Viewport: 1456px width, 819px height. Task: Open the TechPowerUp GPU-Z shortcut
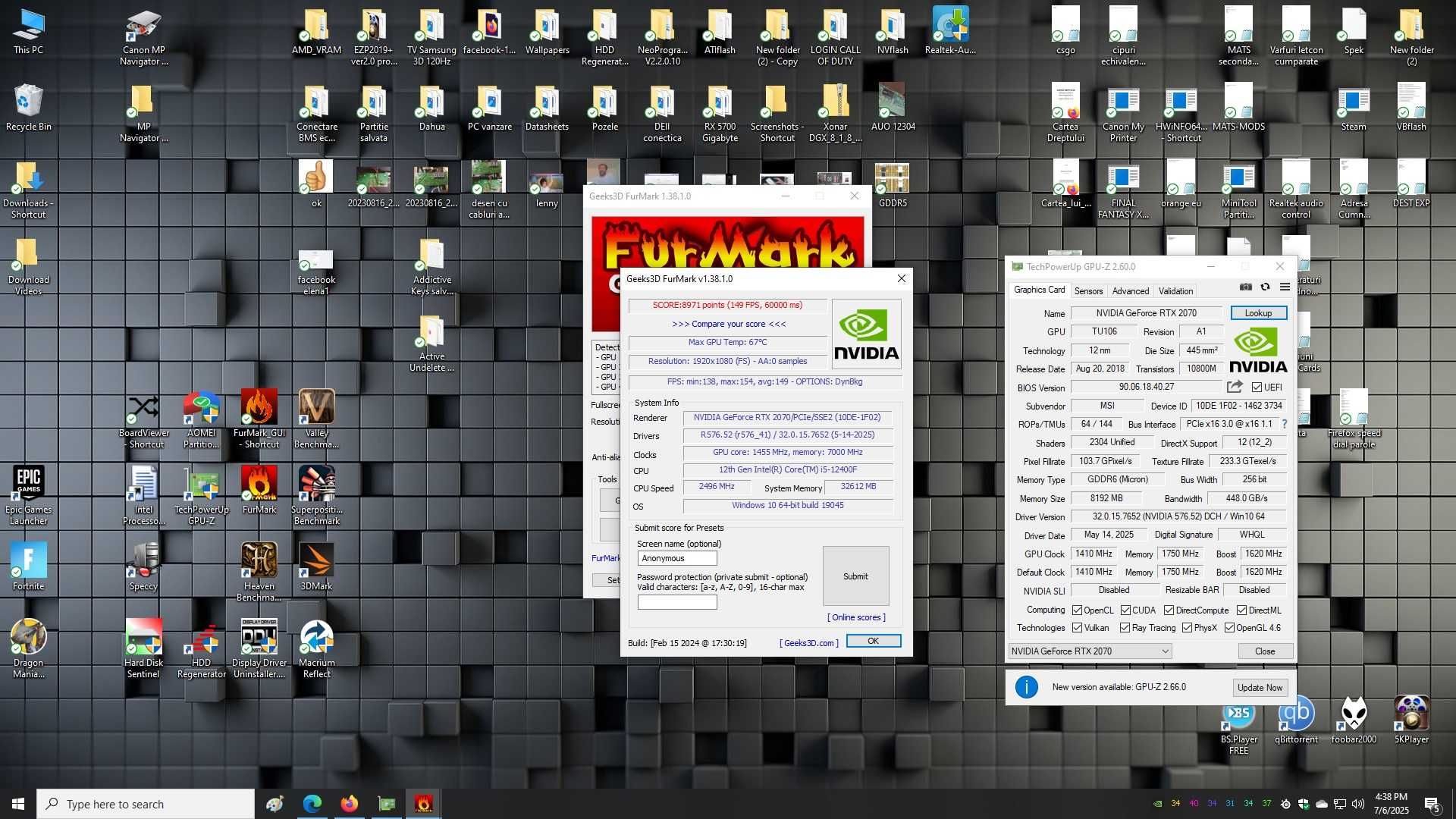(201, 495)
